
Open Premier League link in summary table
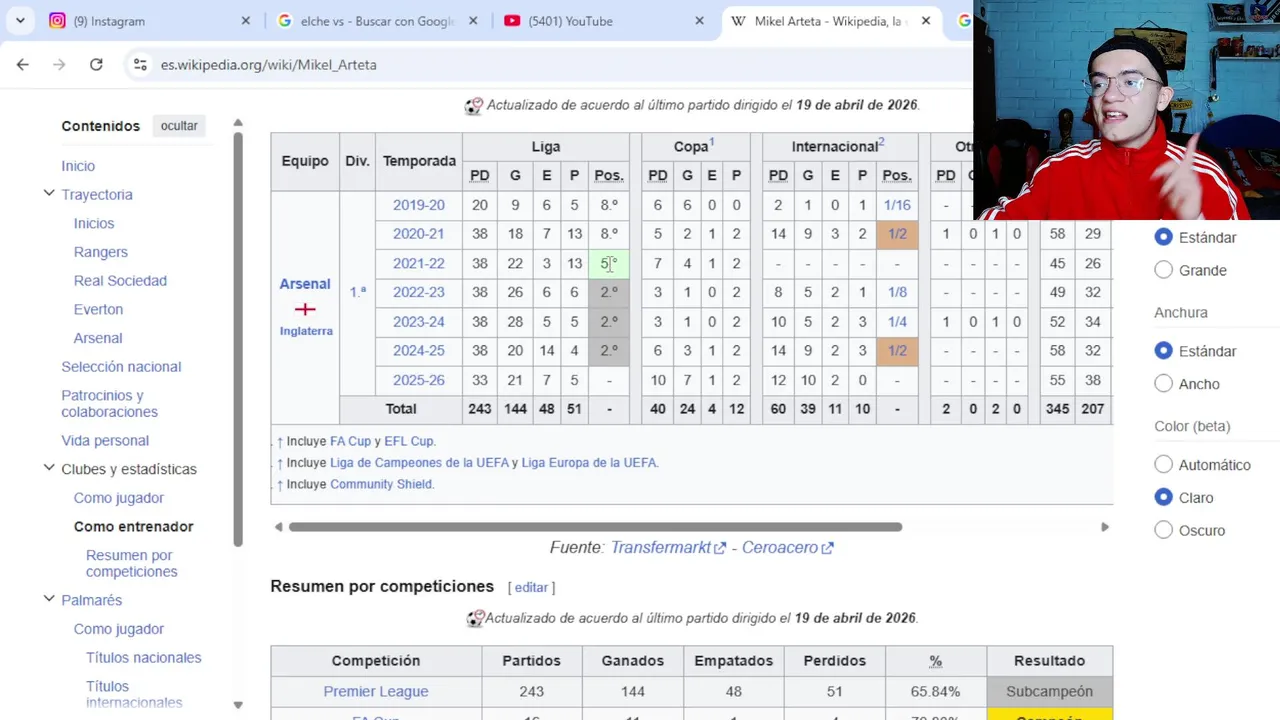pos(376,692)
